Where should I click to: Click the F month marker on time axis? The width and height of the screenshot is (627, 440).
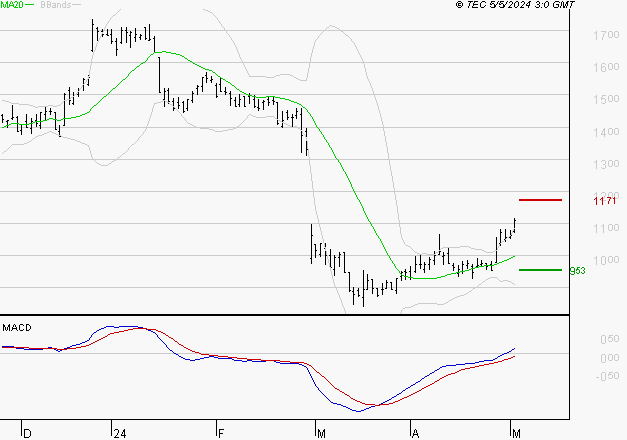[221, 434]
